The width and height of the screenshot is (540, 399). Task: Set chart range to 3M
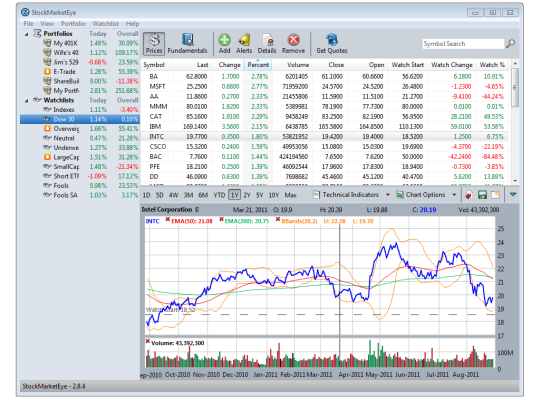(188, 195)
